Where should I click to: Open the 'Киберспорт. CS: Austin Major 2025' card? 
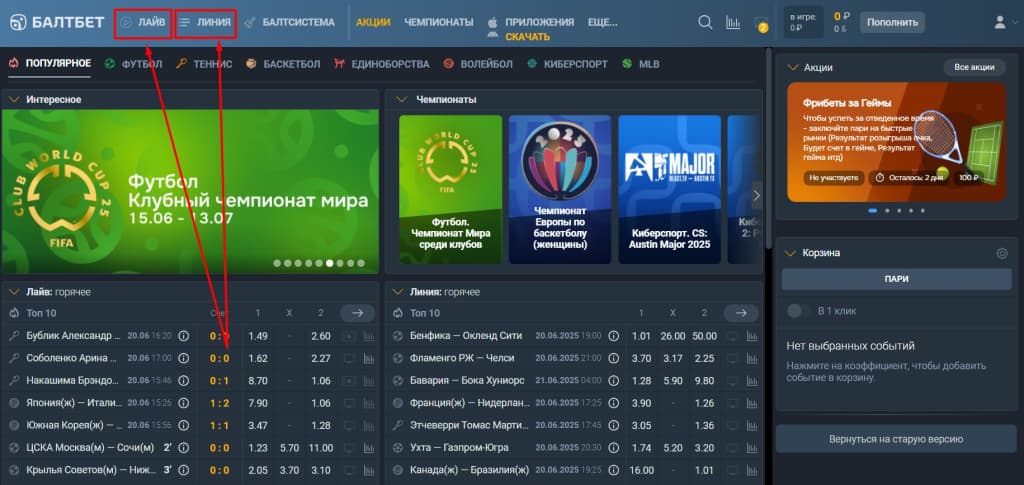[x=669, y=189]
